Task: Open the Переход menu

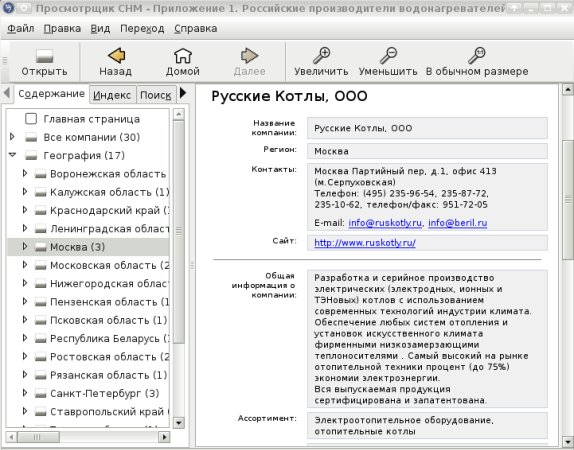Action: pos(142,29)
